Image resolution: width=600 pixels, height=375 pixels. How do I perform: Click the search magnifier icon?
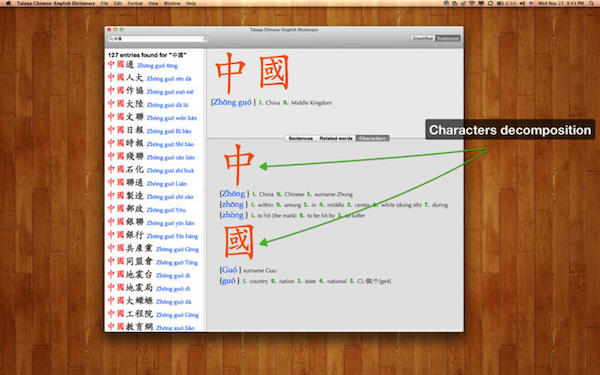click(x=111, y=39)
